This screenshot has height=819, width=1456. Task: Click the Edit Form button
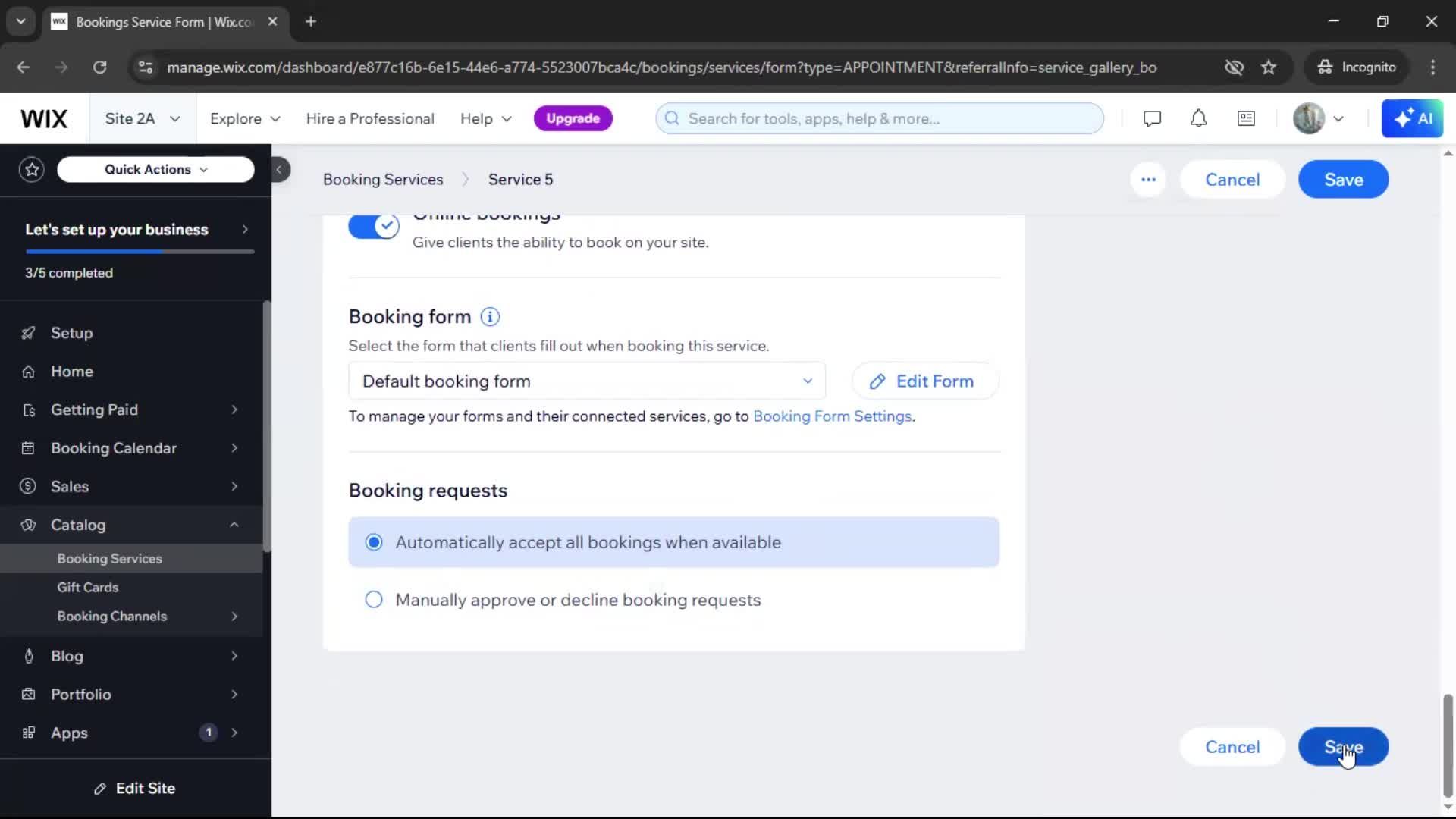tap(925, 381)
